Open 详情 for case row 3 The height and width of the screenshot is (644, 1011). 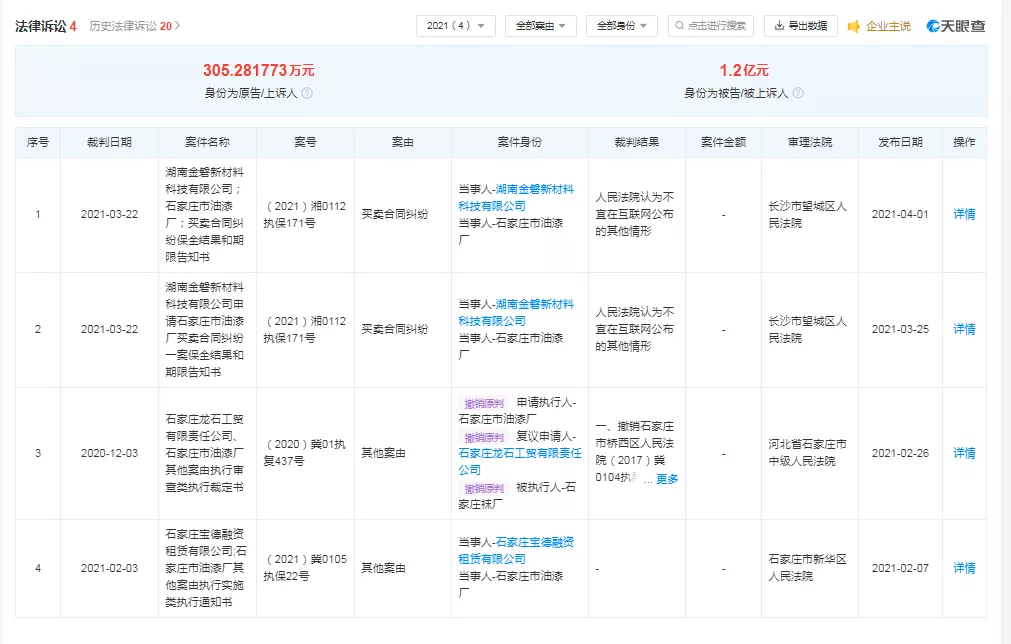tap(963, 453)
